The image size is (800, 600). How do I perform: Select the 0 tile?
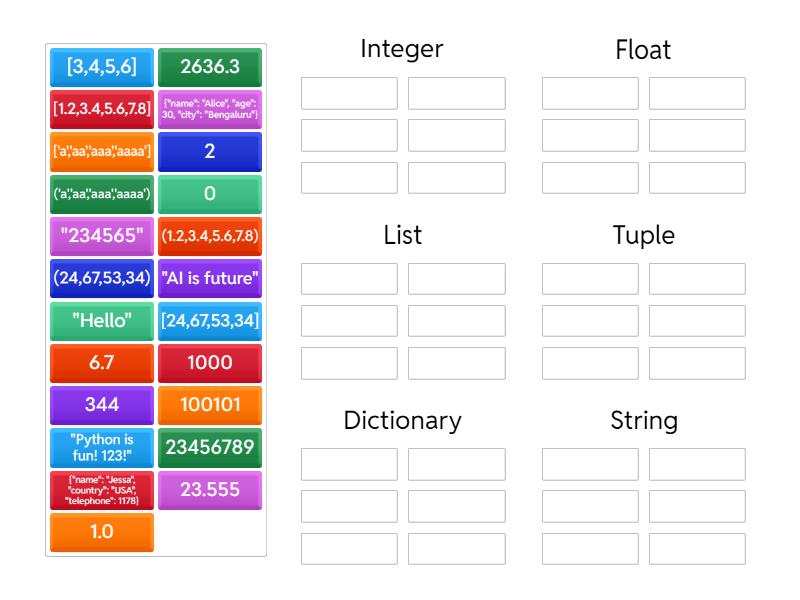pyautogui.click(x=210, y=195)
